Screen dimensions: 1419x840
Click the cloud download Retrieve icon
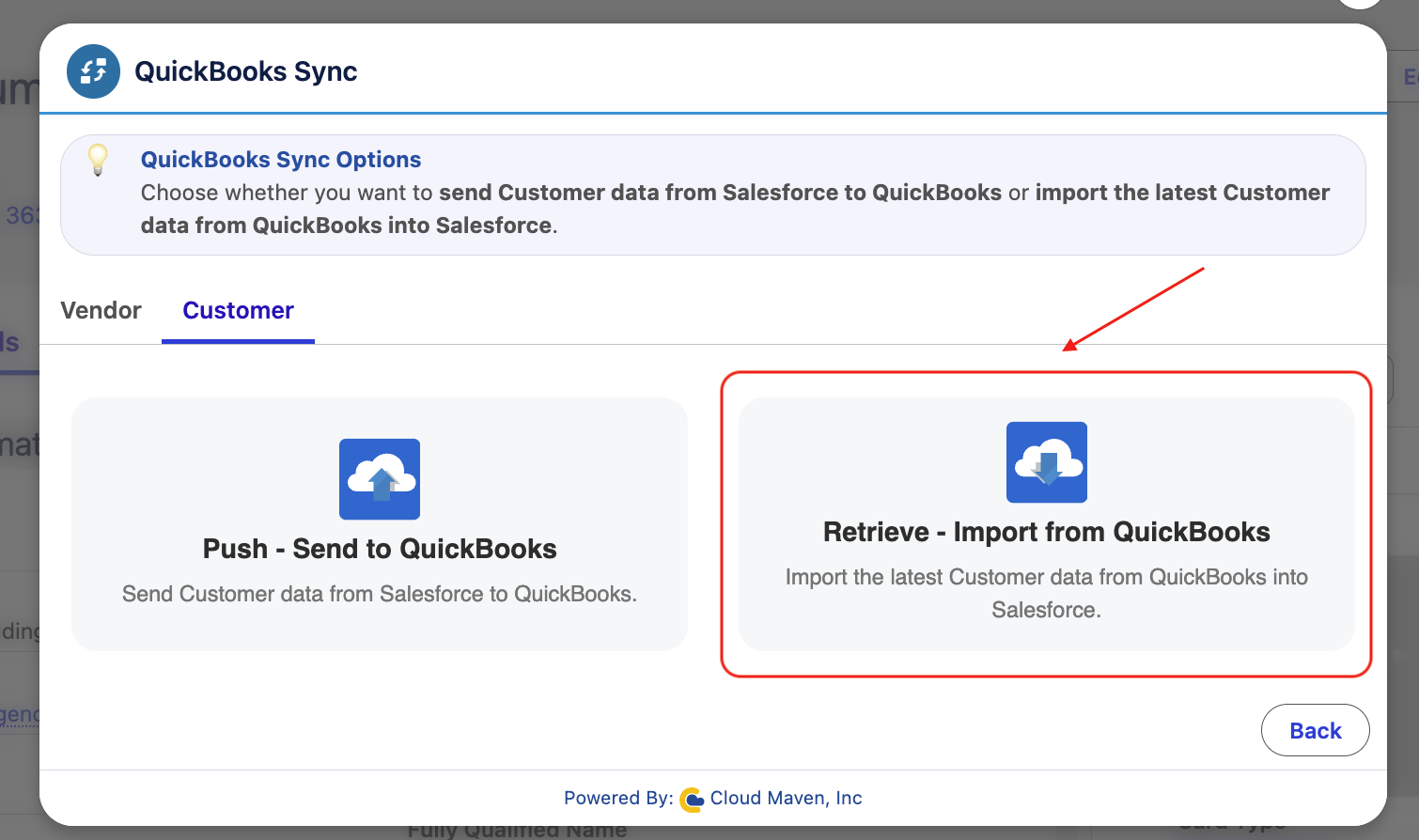(1047, 462)
